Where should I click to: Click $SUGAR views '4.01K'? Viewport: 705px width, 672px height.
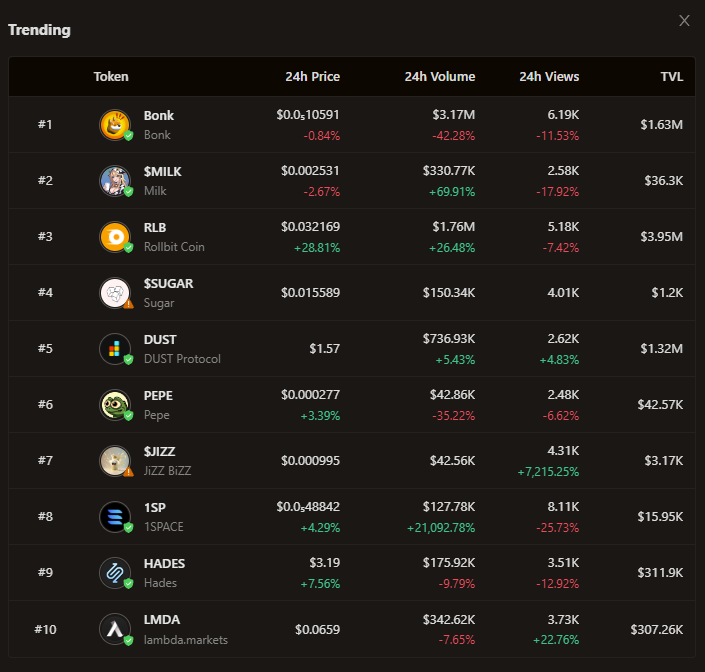pos(563,293)
